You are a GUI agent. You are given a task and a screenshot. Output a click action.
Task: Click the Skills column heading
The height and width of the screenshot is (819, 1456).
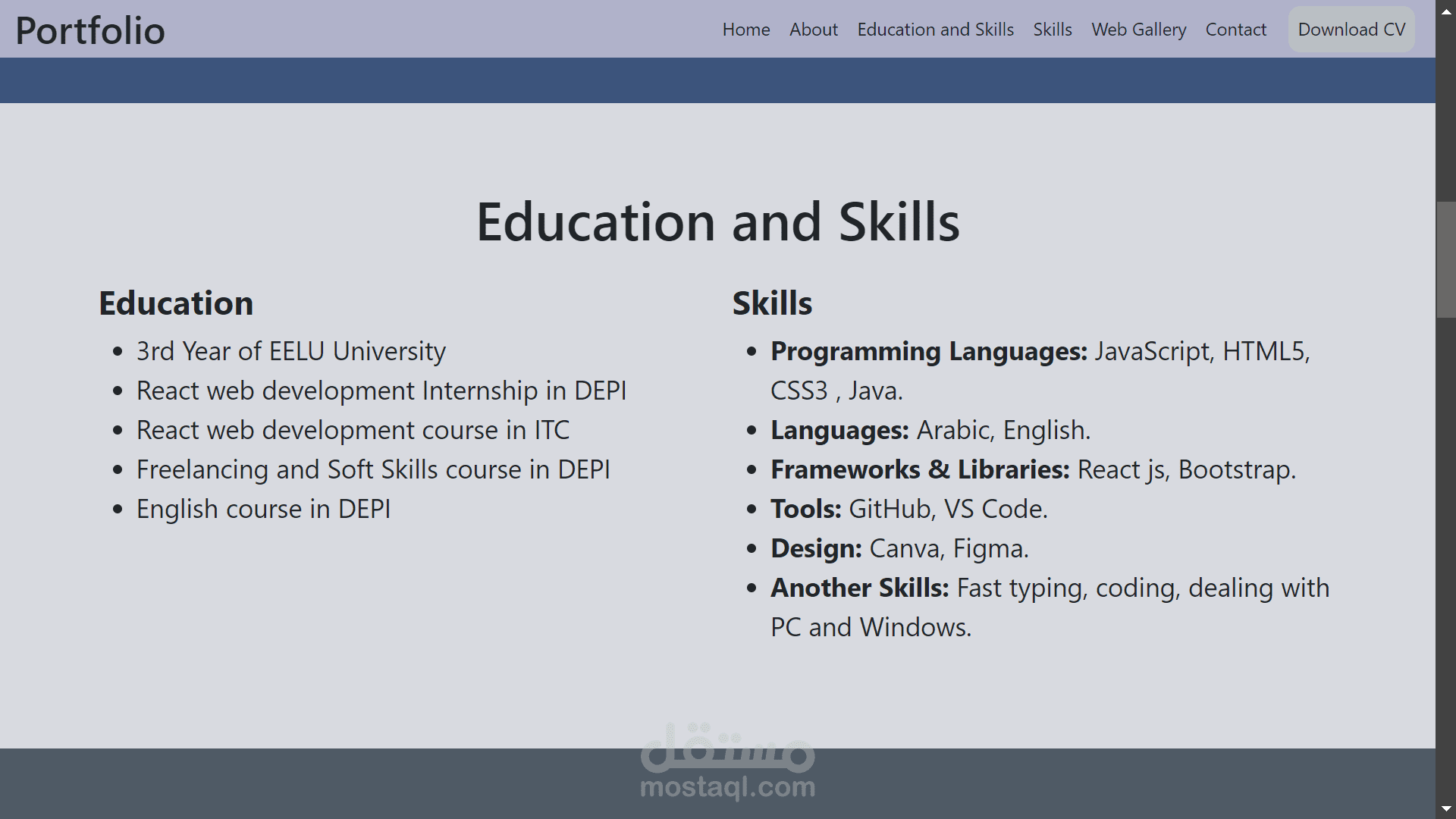(x=772, y=303)
